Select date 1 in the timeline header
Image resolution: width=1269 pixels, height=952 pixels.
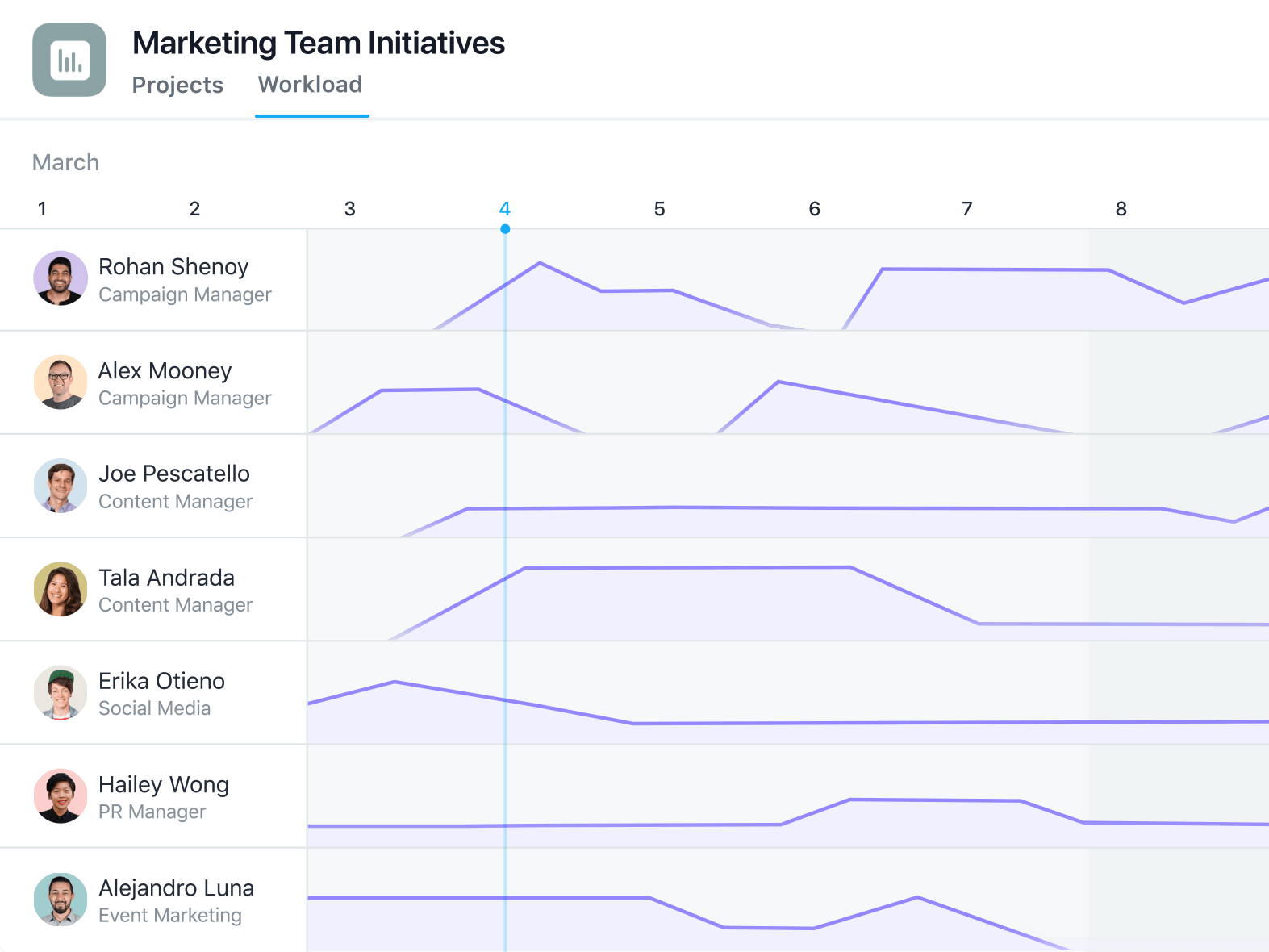[x=42, y=209]
